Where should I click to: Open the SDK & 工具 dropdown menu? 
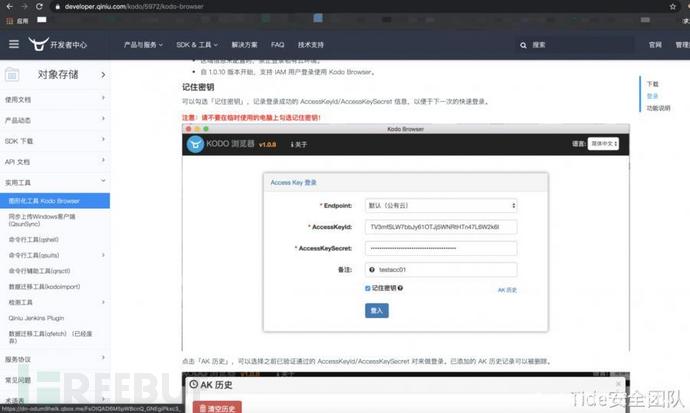197,45
